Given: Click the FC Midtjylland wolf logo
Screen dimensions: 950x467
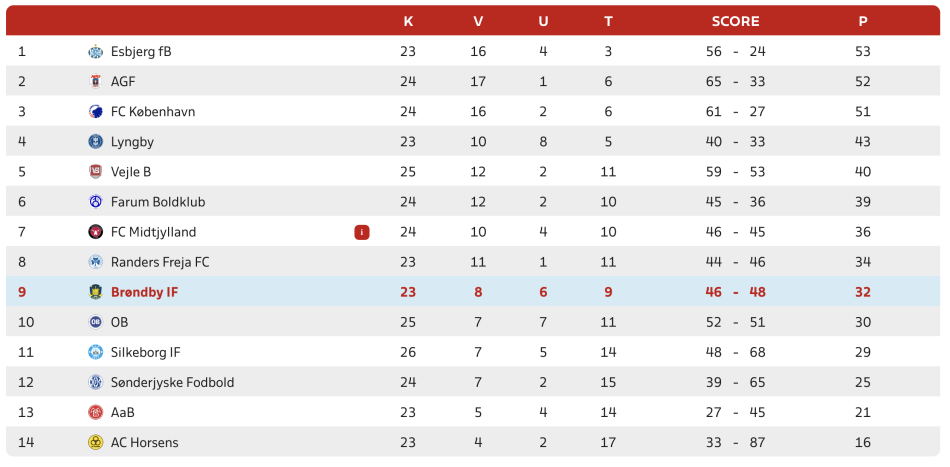Looking at the screenshot, I should tap(95, 232).
